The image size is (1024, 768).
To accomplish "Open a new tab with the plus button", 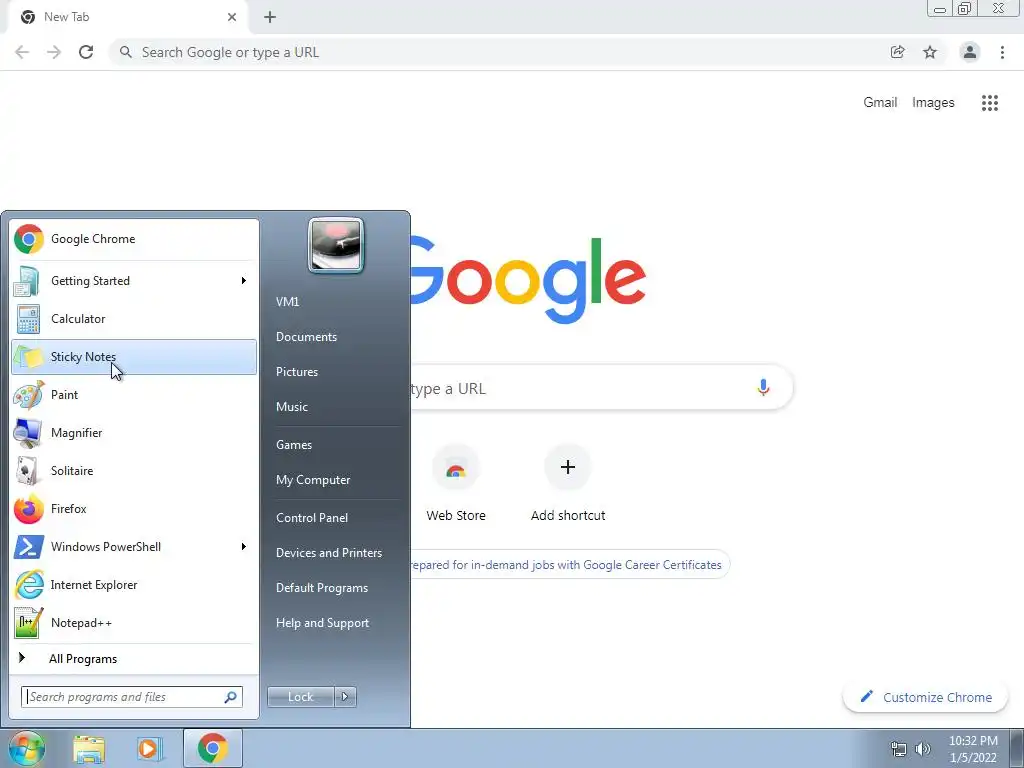I will coord(270,17).
